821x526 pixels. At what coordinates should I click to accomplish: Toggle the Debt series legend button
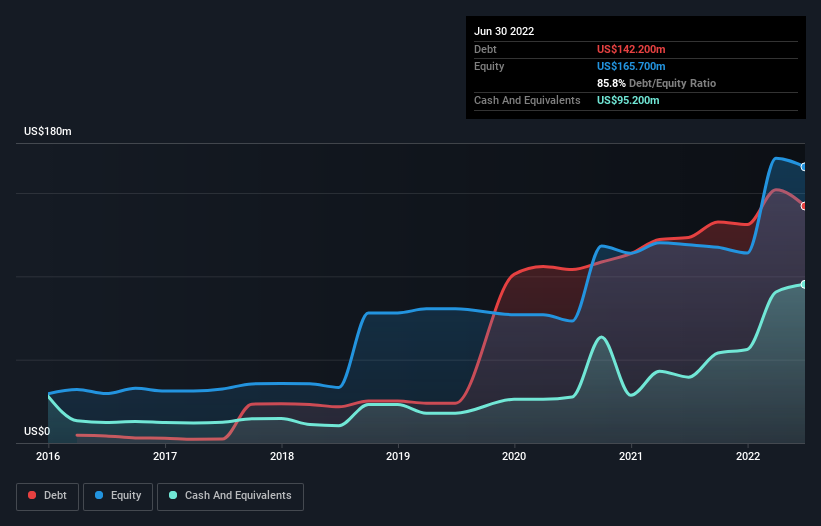pyautogui.click(x=48, y=496)
